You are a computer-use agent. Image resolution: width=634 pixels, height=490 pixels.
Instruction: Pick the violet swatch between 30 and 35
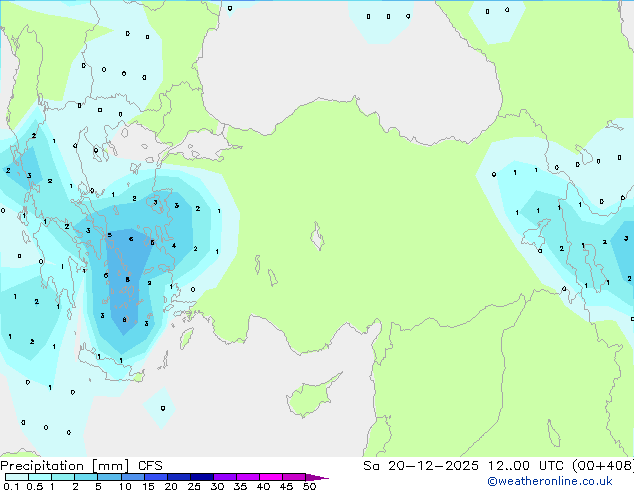pyautogui.click(x=224, y=477)
